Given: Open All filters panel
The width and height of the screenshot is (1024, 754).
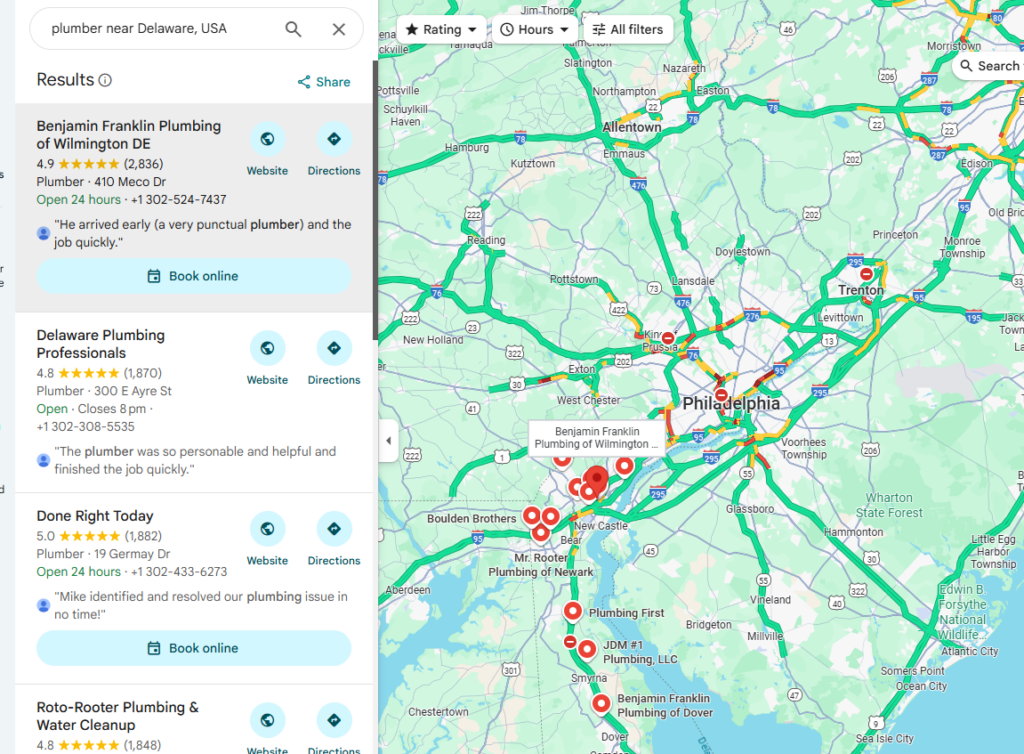Looking at the screenshot, I should [x=629, y=29].
